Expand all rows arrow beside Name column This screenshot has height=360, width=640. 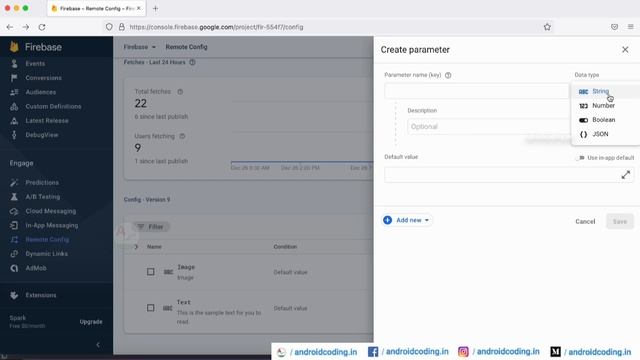[136, 247]
